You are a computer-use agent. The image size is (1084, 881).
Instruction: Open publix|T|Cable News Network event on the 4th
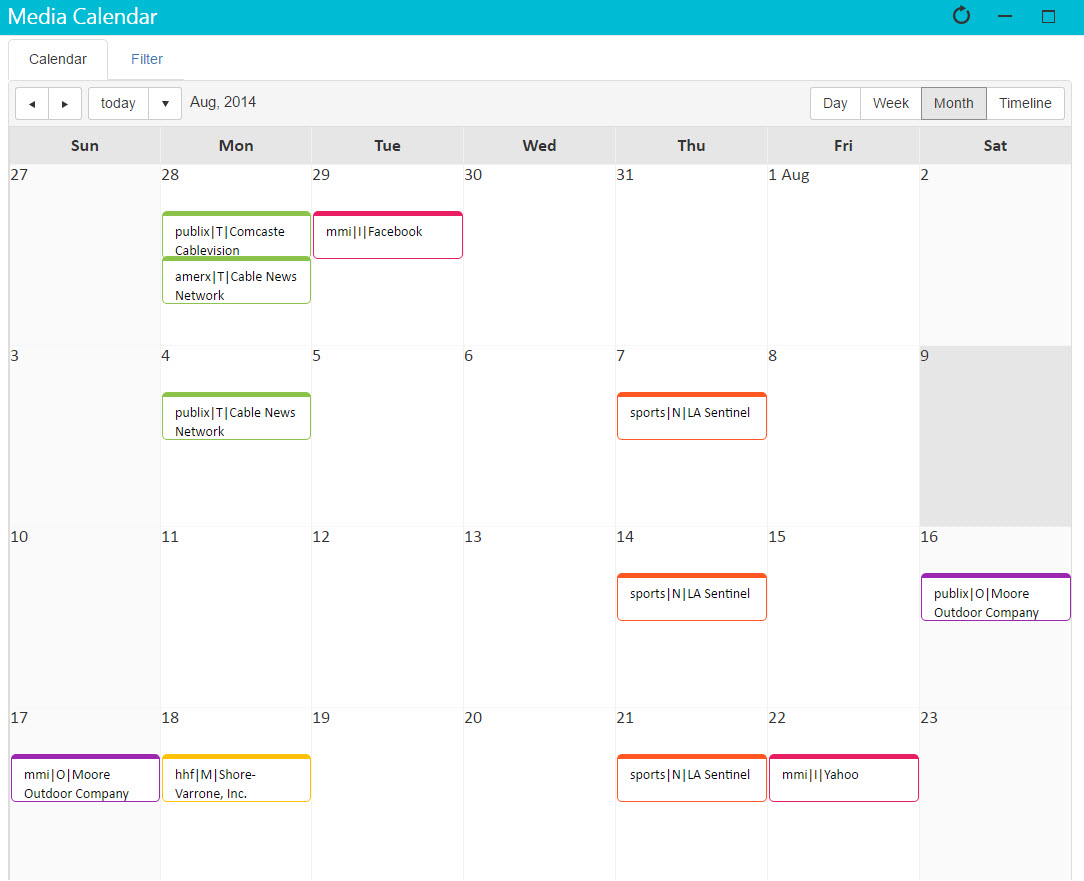(236, 416)
